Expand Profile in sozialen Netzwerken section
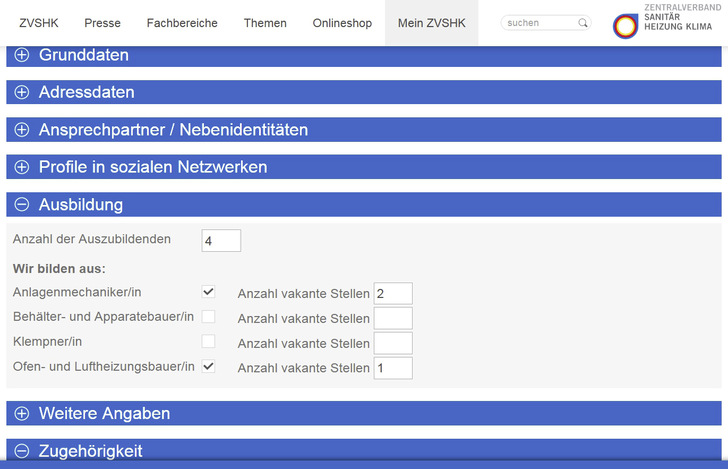Screen dimensions: 728x469 click(x=364, y=167)
